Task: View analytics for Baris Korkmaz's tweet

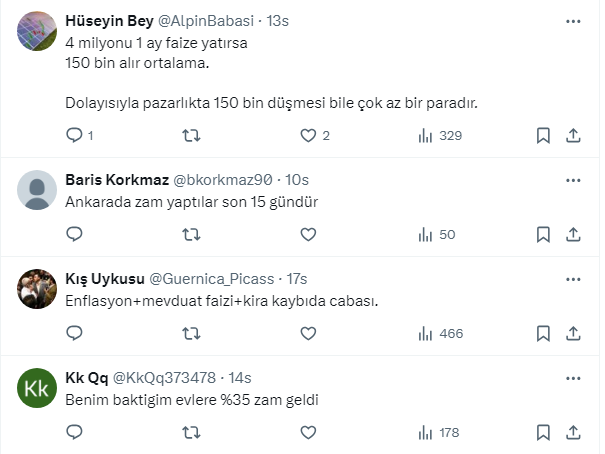Action: click(435, 235)
